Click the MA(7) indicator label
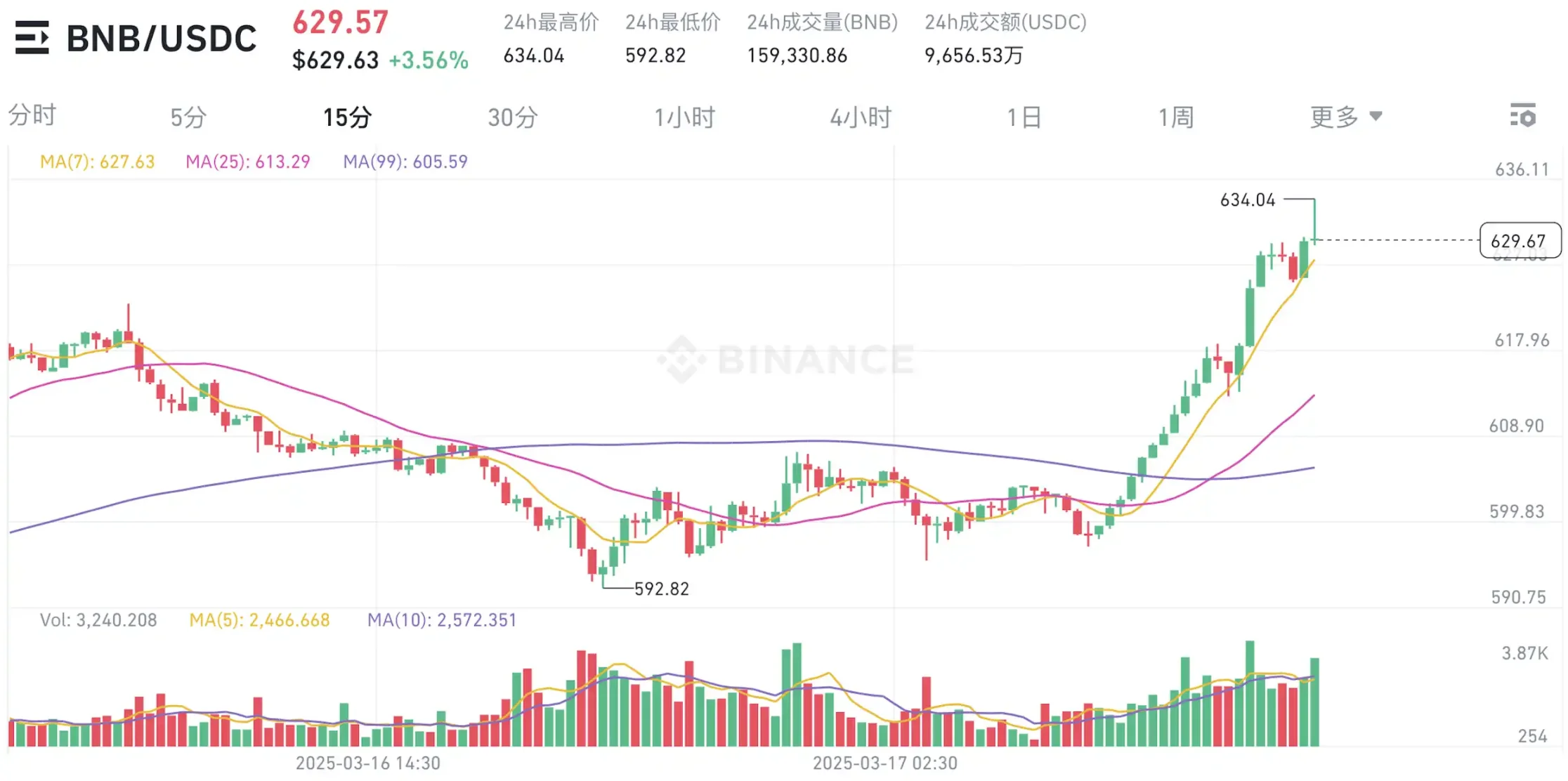1568x781 pixels. [97, 162]
